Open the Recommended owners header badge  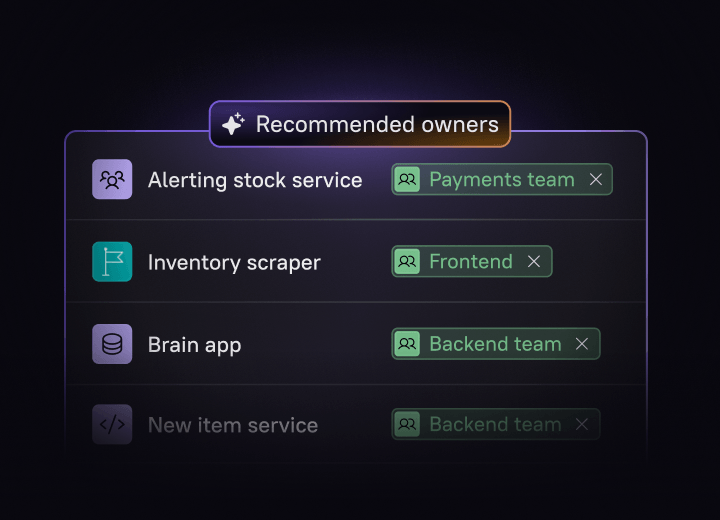[360, 124]
